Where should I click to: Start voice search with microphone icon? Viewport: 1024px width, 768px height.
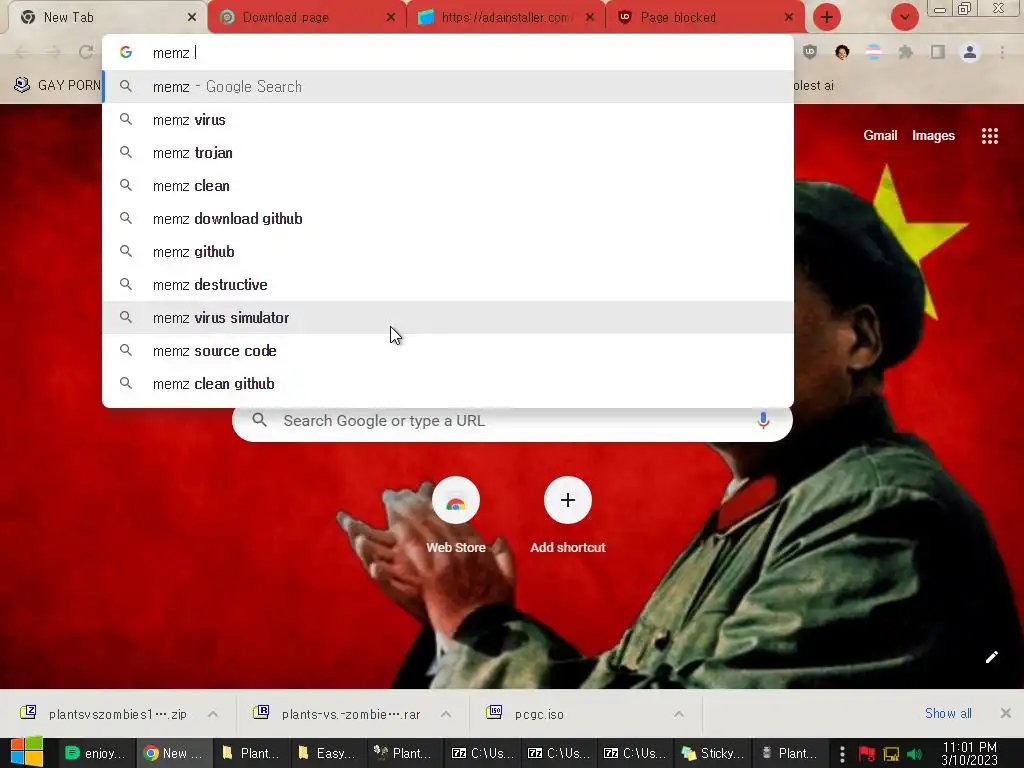pos(763,421)
